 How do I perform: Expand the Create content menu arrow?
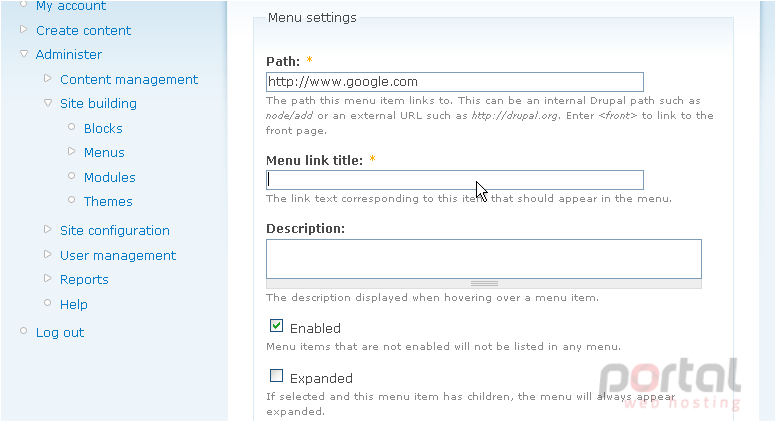coord(23,30)
